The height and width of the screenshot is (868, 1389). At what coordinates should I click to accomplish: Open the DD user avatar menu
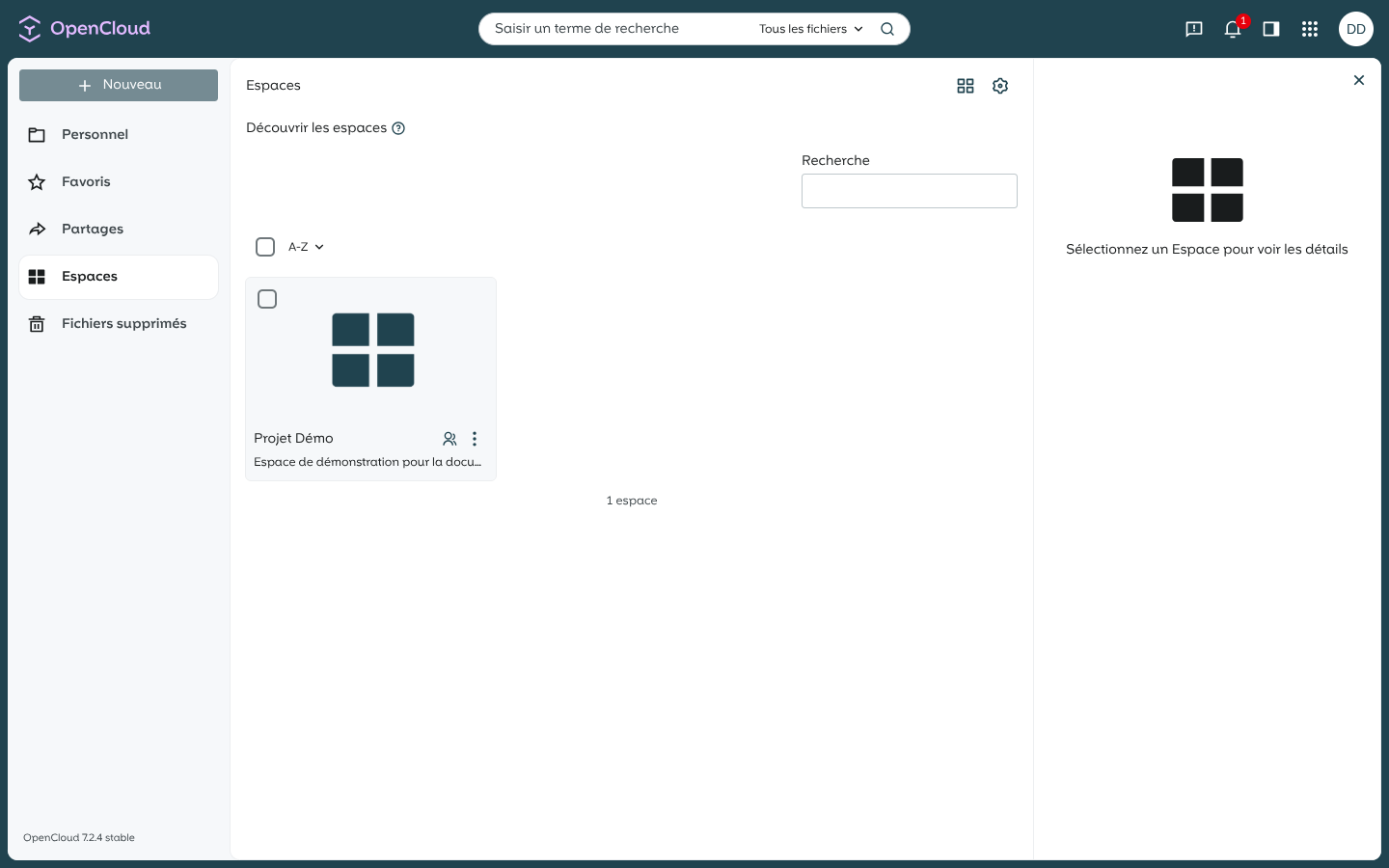tap(1356, 29)
